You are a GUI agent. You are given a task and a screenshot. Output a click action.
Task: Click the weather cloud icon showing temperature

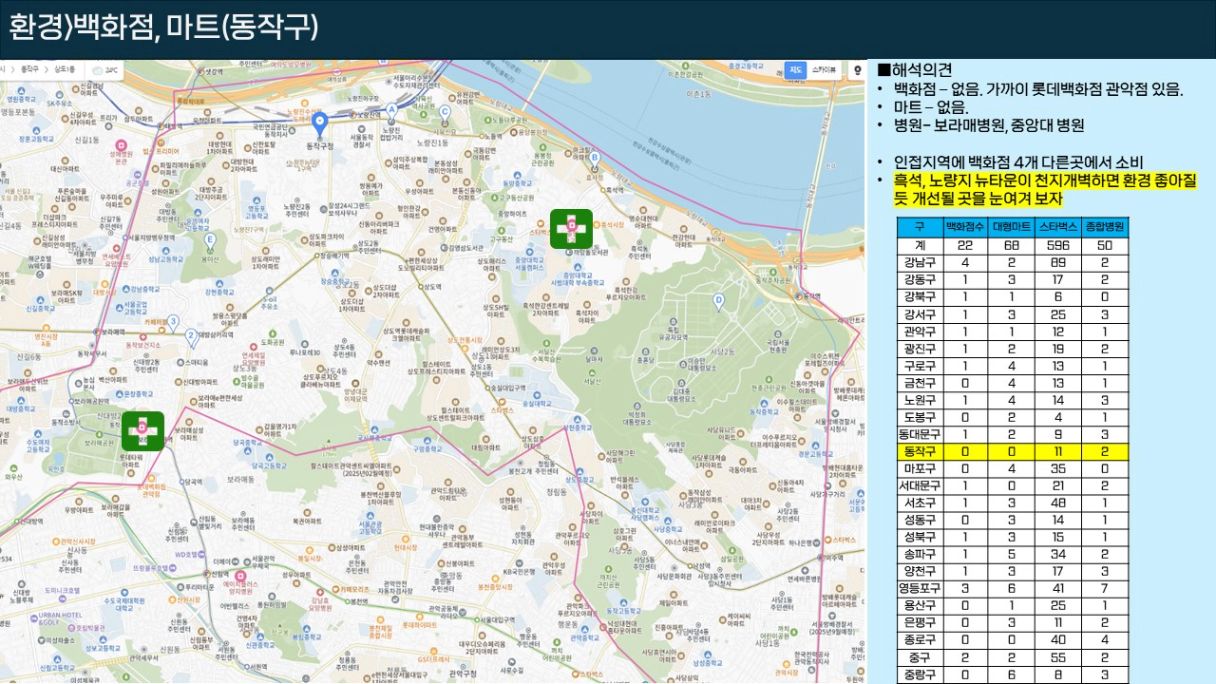point(96,71)
